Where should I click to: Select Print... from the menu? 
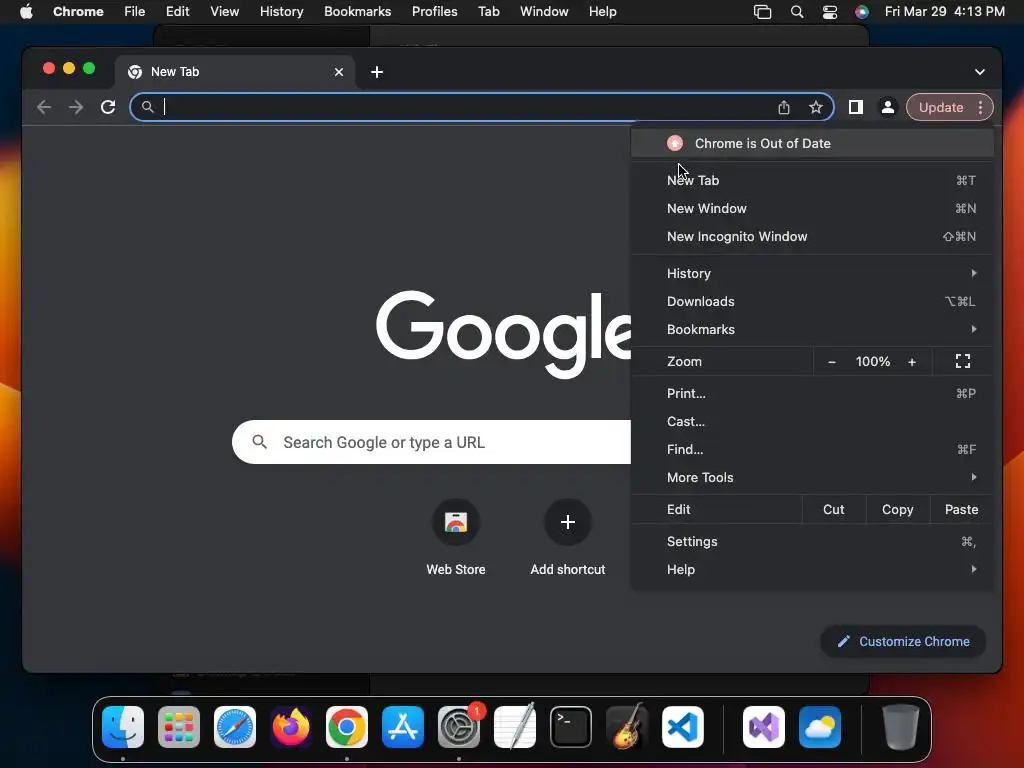(812, 393)
